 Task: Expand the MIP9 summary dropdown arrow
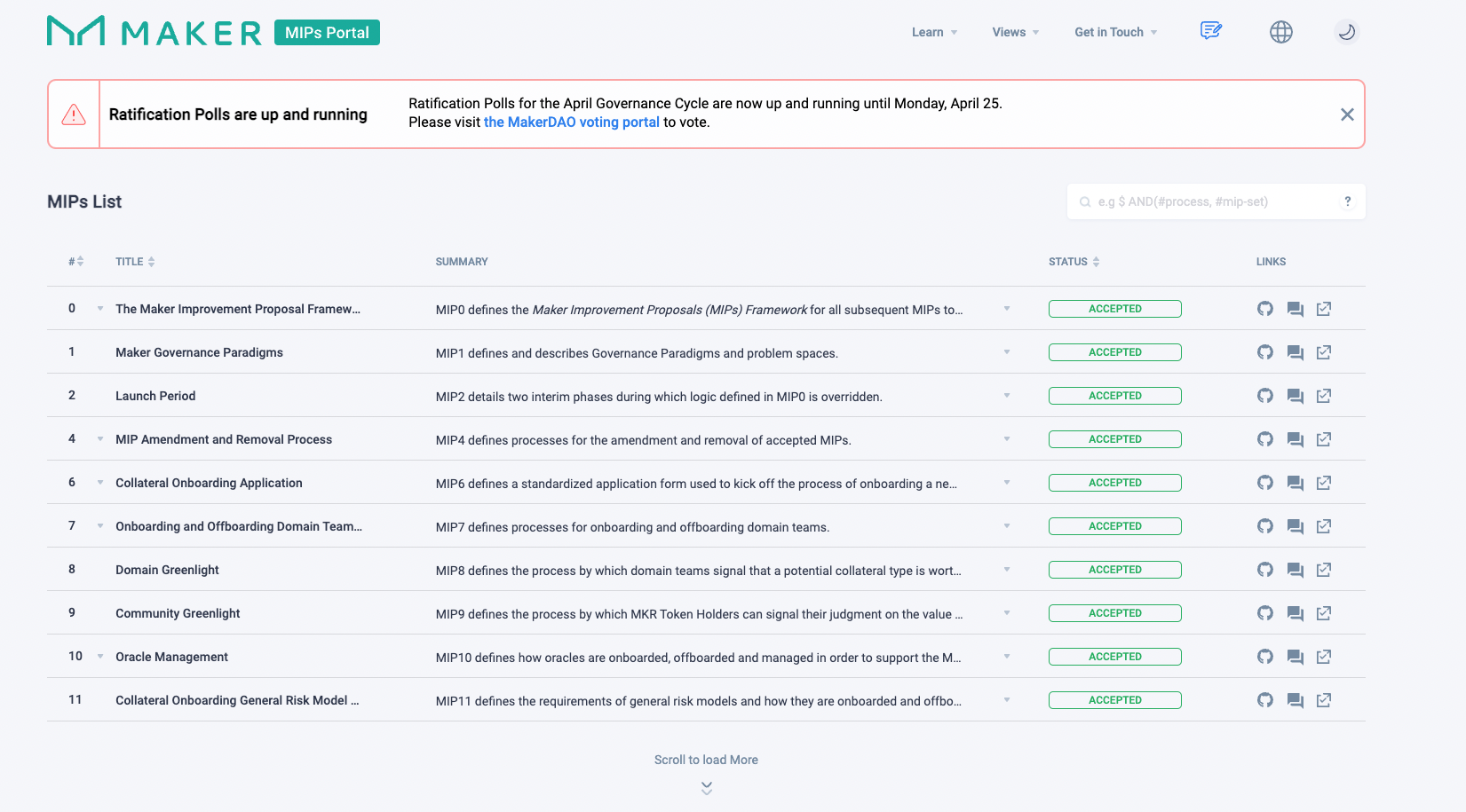click(x=1007, y=613)
